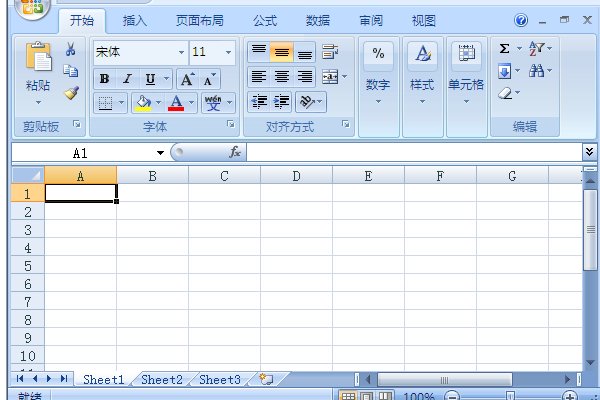Select the Sheet3 worksheet tab
Image resolution: width=600 pixels, height=400 pixels.
220,379
